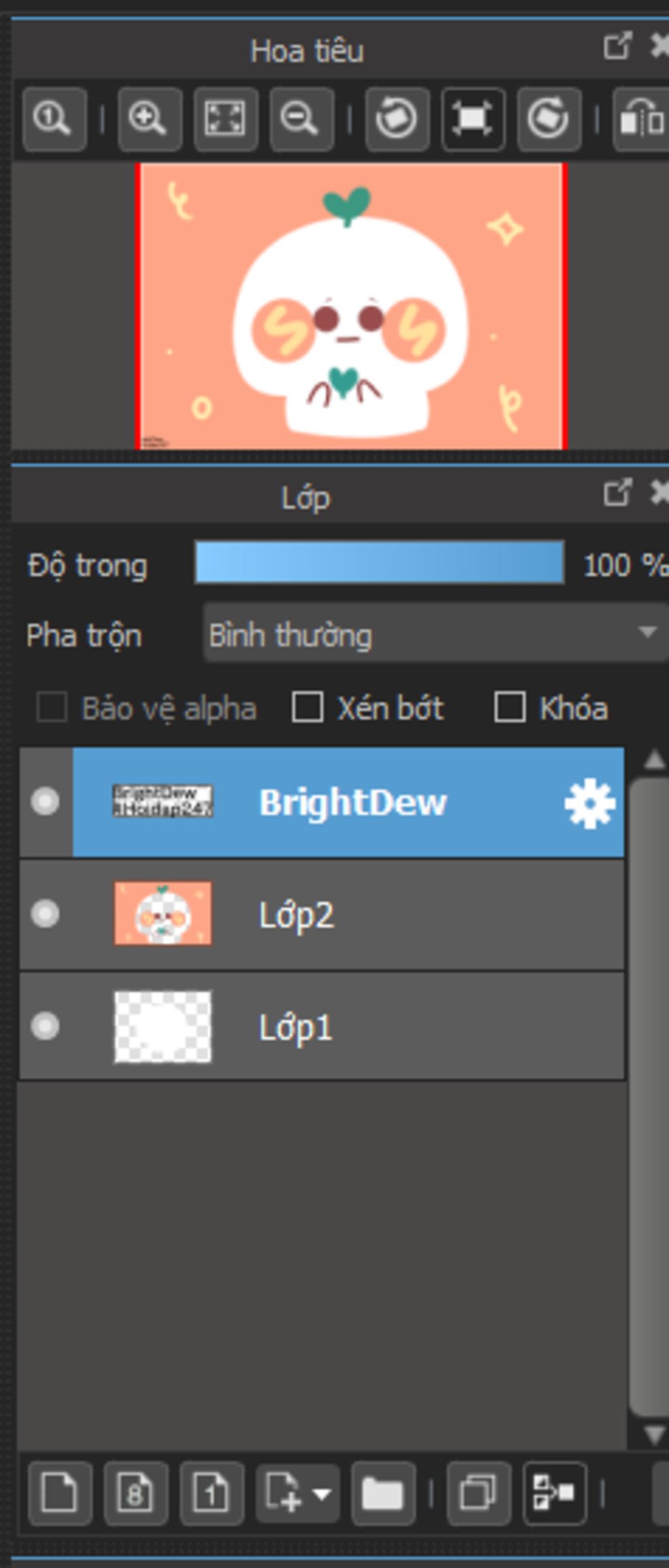The width and height of the screenshot is (669, 1568).
Task: Add a new 1-bit layer
Action: click(x=212, y=1493)
